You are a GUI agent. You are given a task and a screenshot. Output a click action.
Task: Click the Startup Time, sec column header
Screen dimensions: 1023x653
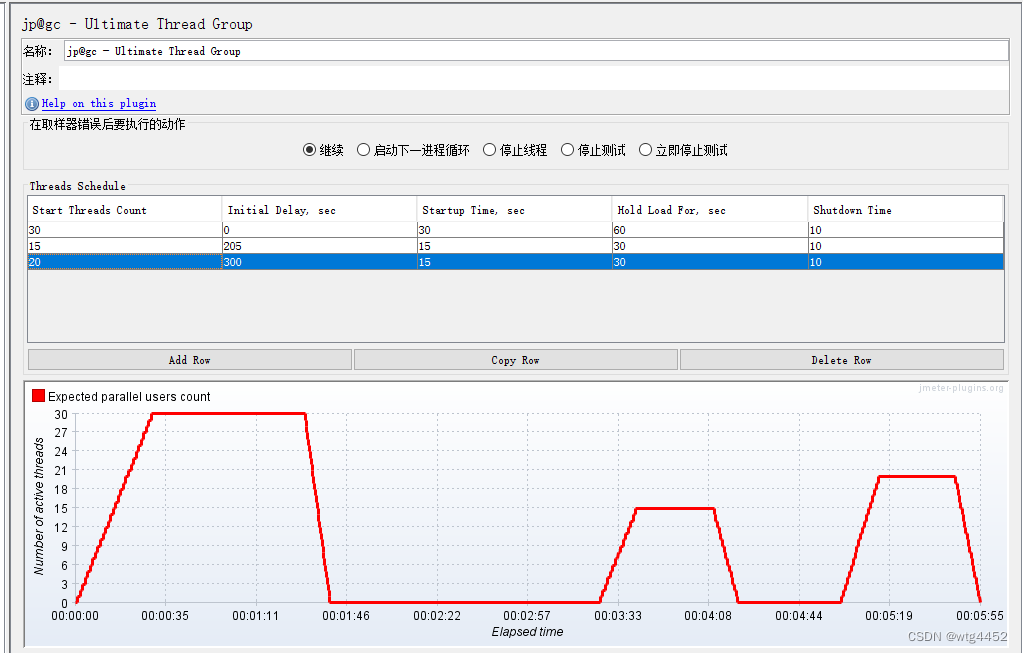click(515, 210)
